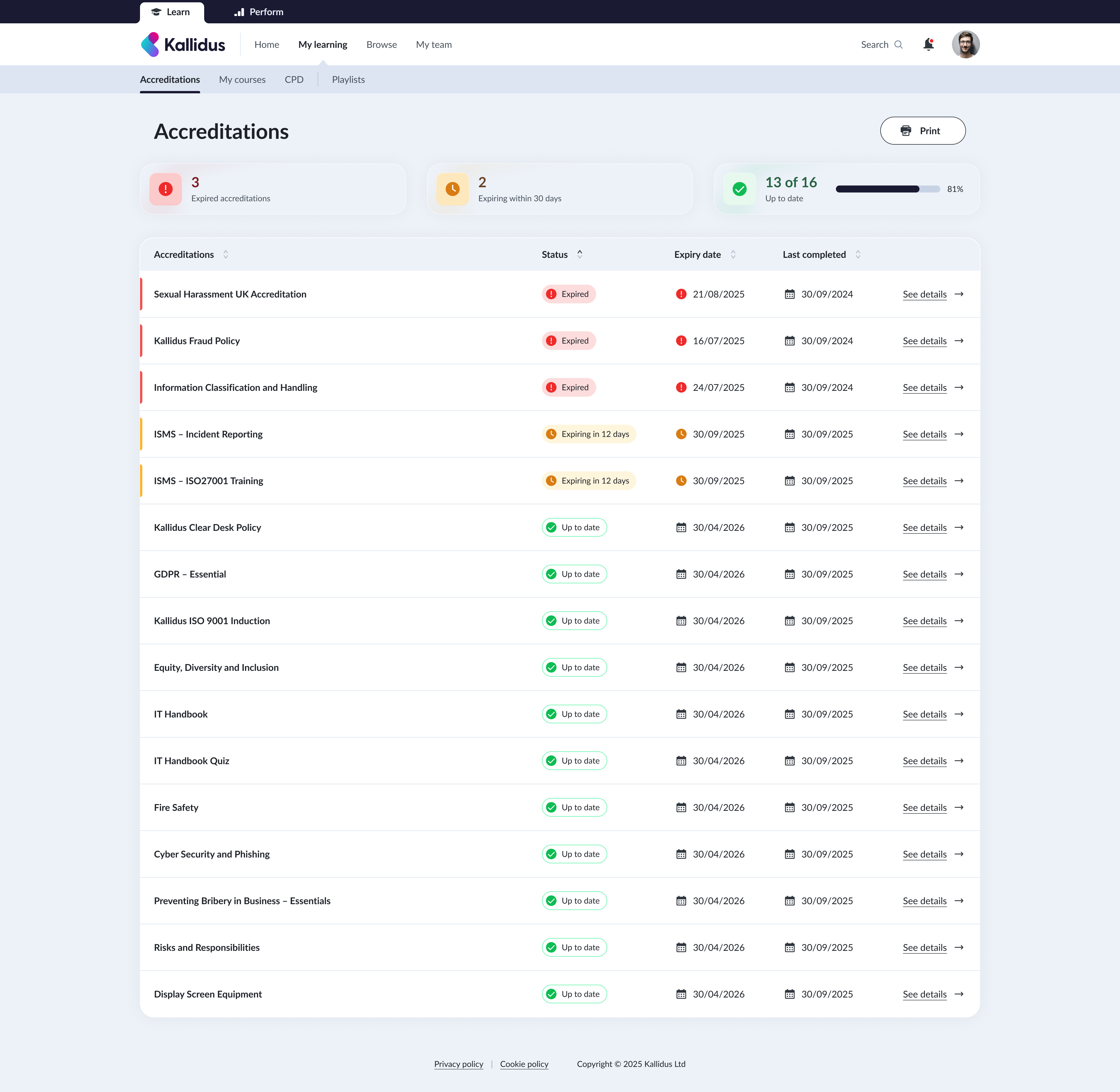
Task: Open See details for IT Handbook Quiz
Action: [x=924, y=760]
